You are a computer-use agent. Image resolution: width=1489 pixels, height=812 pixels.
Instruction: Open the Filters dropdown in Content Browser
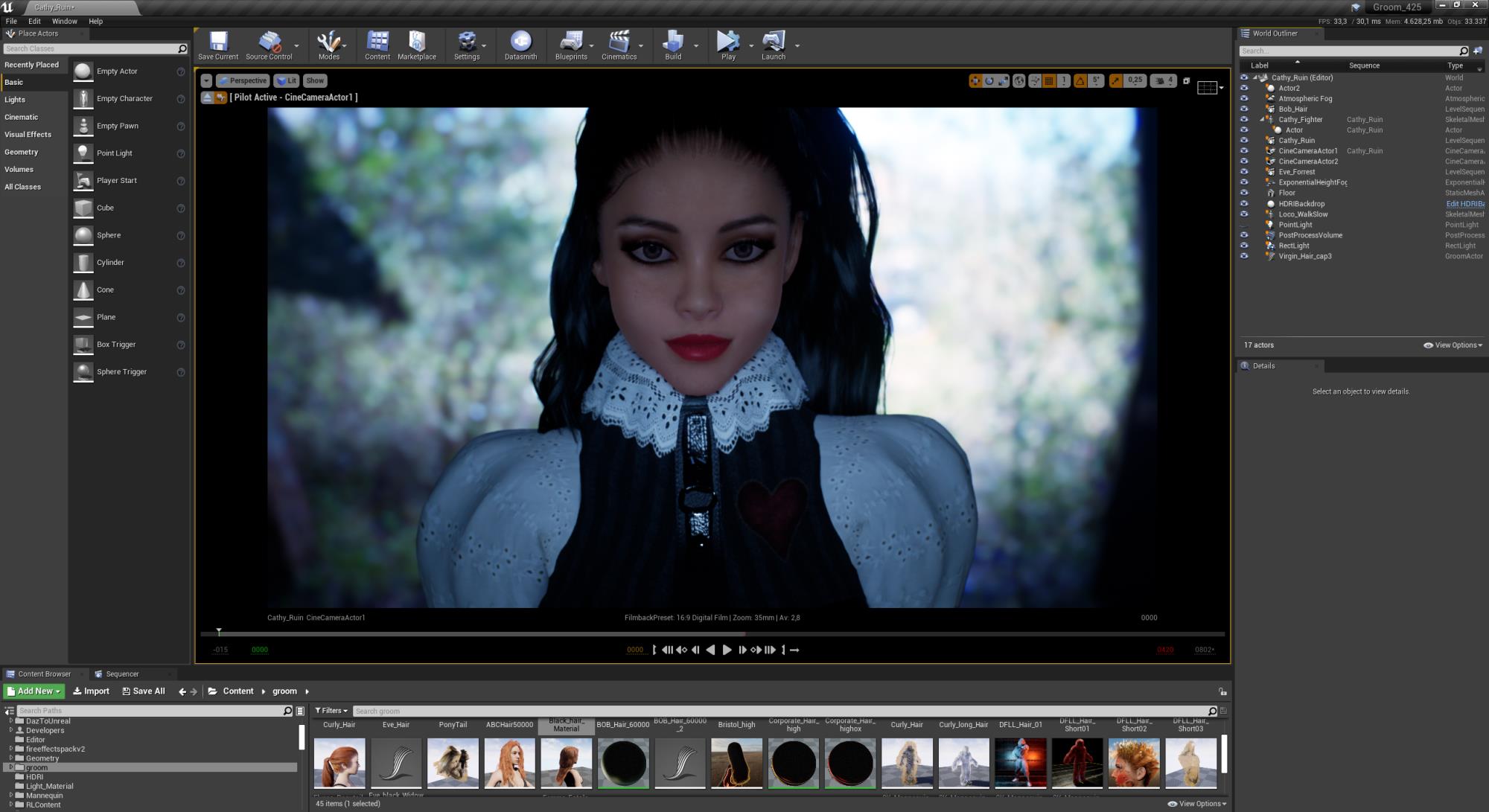coord(331,711)
